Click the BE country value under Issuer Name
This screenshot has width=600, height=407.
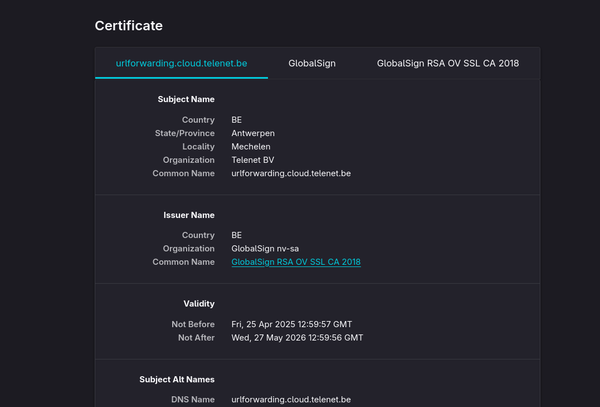(x=237, y=235)
